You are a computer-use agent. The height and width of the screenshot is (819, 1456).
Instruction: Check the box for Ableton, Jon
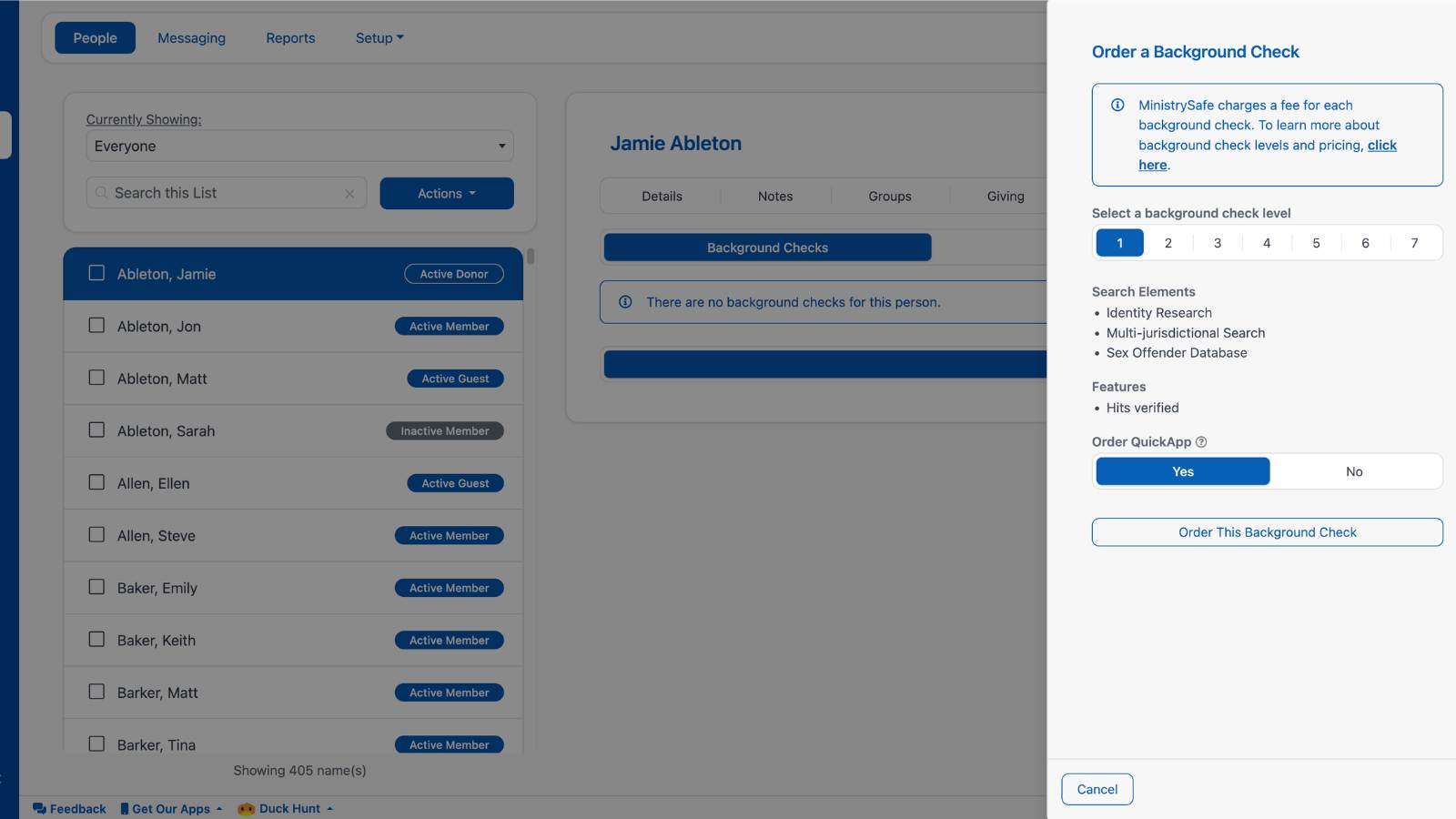(96, 325)
